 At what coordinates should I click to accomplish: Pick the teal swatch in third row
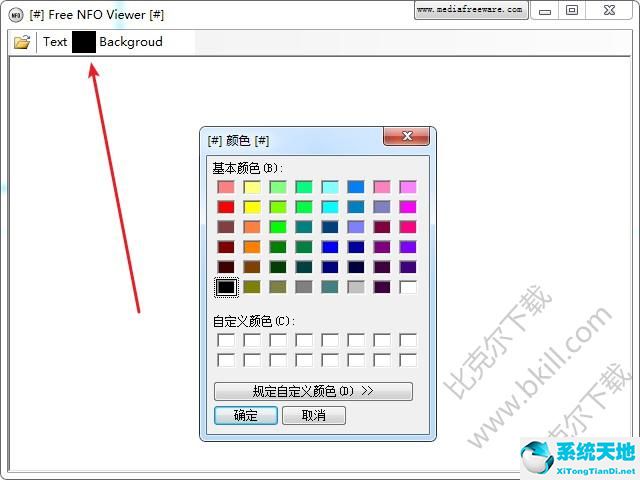pos(304,227)
